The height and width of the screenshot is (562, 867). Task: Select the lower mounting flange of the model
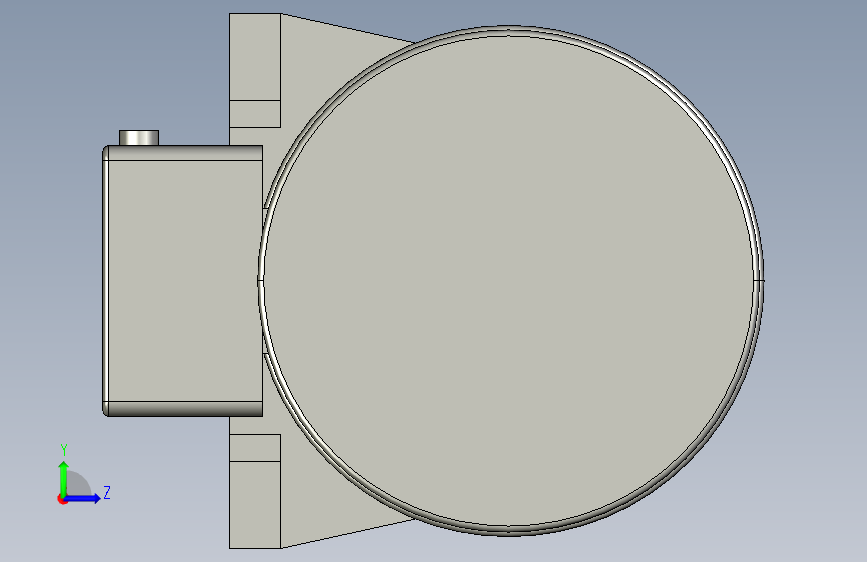pyautogui.click(x=255, y=491)
